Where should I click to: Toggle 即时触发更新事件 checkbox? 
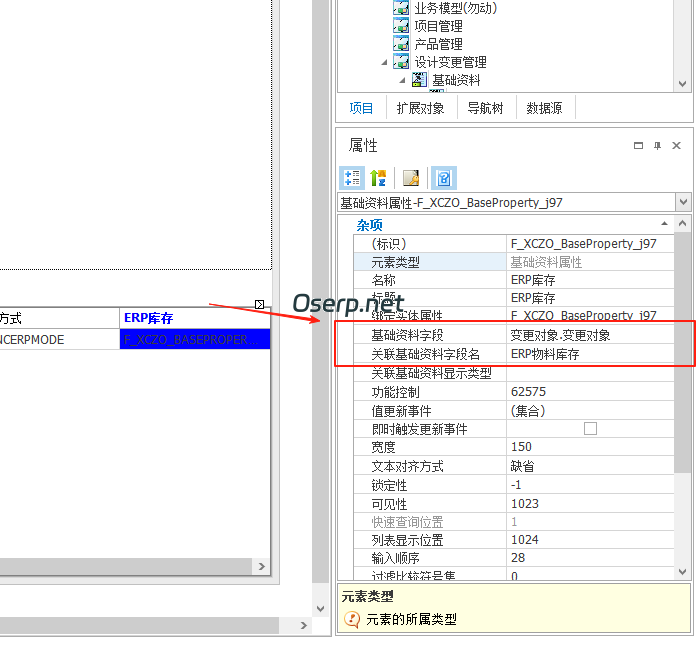point(590,429)
